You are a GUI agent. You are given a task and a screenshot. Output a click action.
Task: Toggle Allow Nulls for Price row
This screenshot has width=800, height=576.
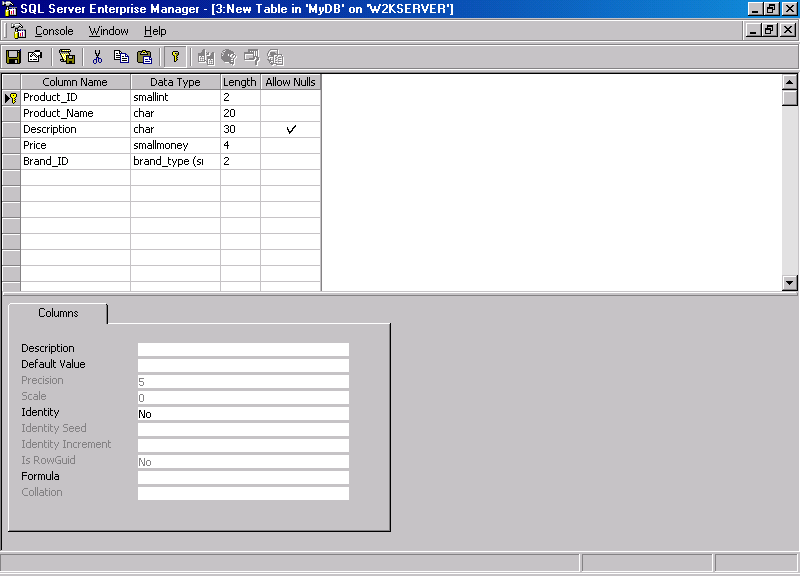click(291, 145)
